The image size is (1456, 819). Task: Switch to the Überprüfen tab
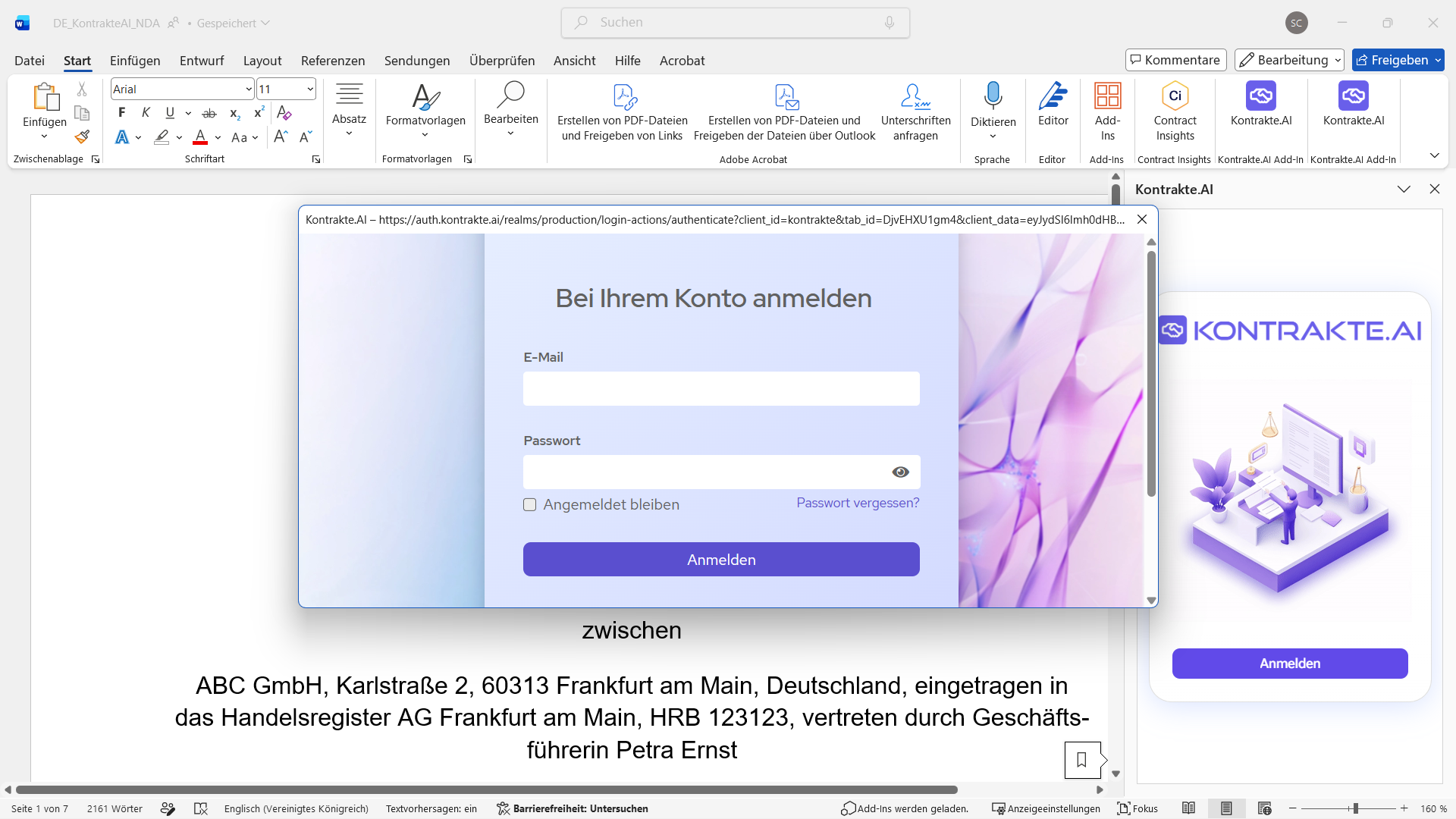click(502, 61)
